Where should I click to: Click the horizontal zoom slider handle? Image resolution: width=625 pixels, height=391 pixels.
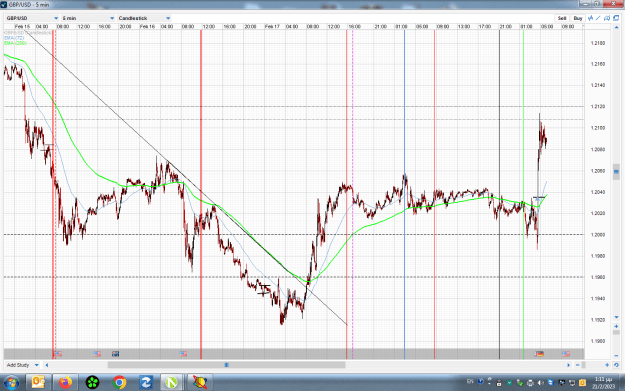point(584,365)
